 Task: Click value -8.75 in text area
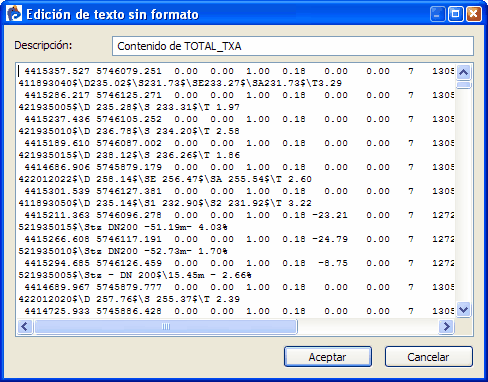pos(333,263)
